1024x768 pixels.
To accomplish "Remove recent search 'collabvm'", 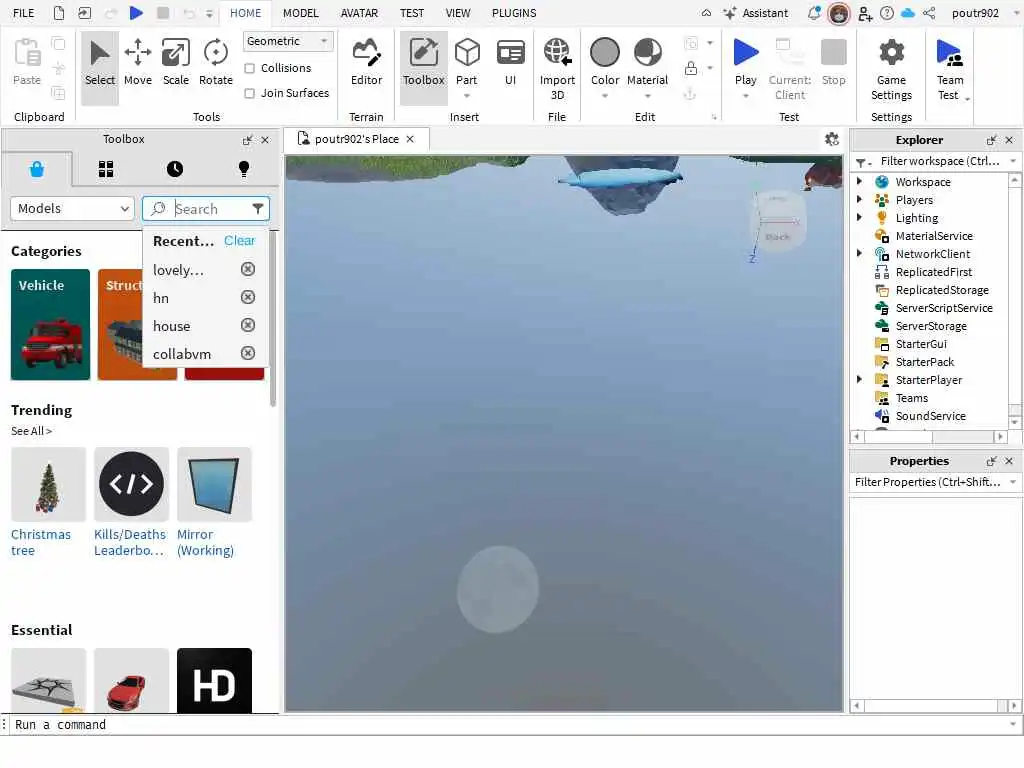I will (248, 353).
